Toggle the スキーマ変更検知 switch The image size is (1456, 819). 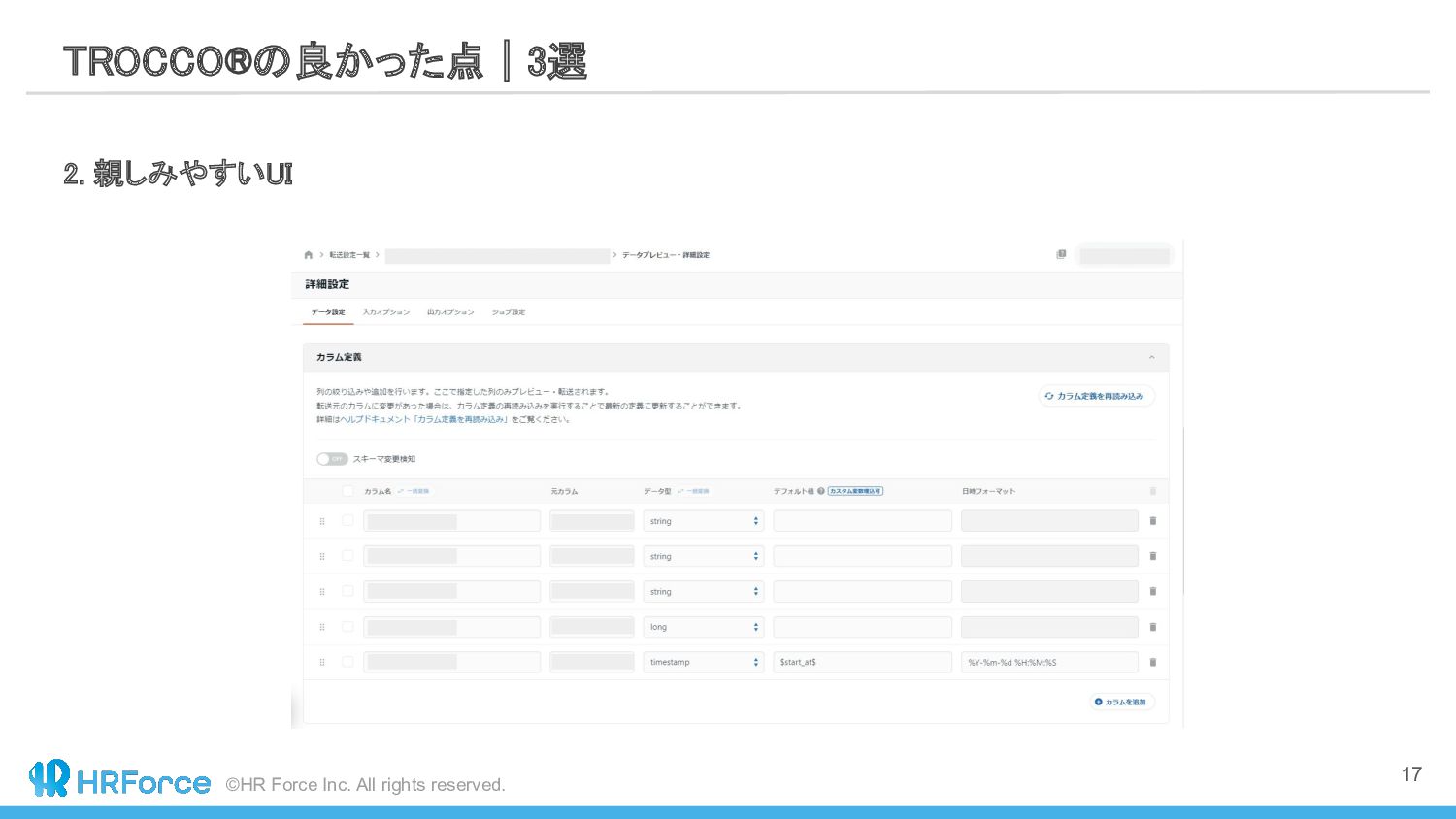click(332, 459)
